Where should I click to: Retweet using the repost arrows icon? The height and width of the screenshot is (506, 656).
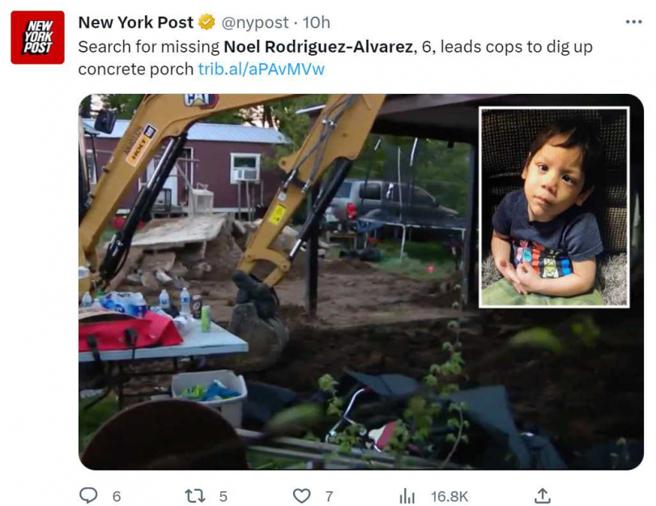[197, 495]
